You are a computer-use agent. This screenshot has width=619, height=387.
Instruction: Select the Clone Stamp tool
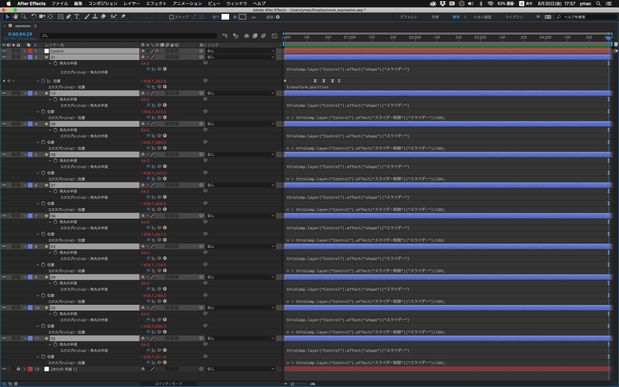(95, 17)
